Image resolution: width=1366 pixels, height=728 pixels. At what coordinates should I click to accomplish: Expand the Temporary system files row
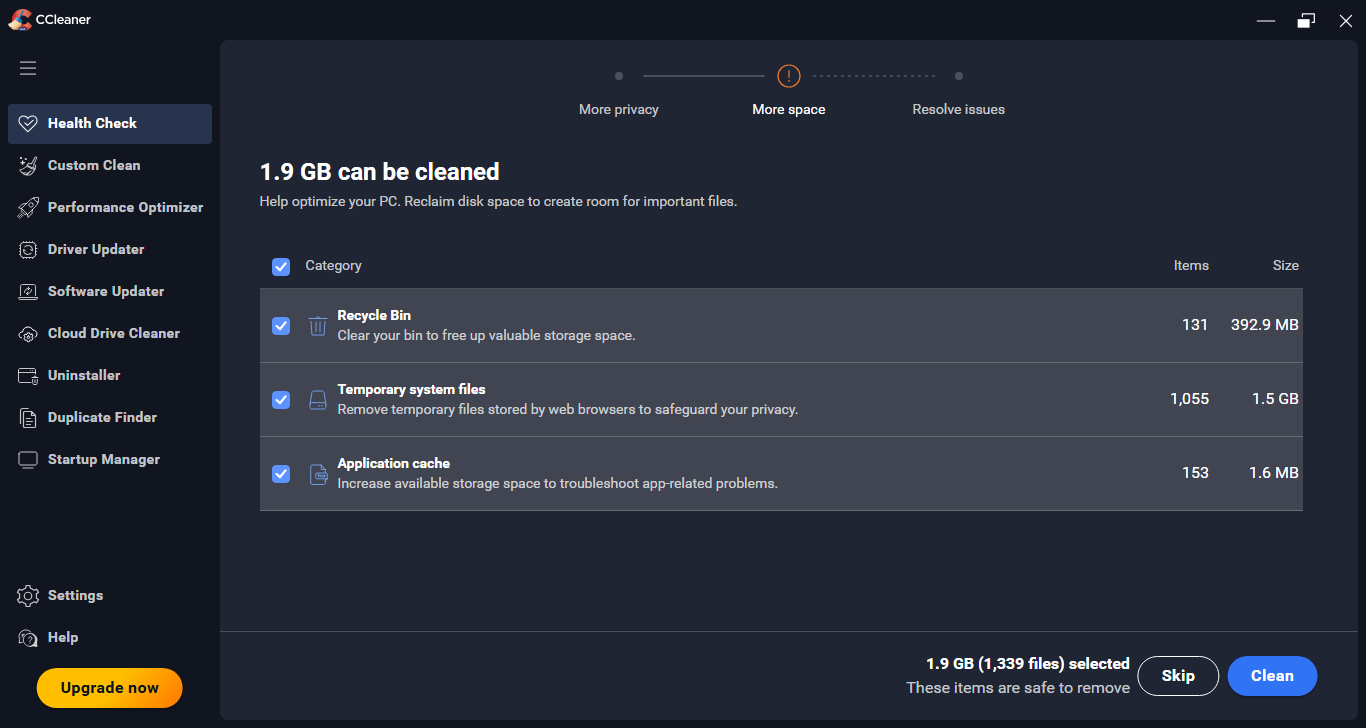tap(700, 400)
